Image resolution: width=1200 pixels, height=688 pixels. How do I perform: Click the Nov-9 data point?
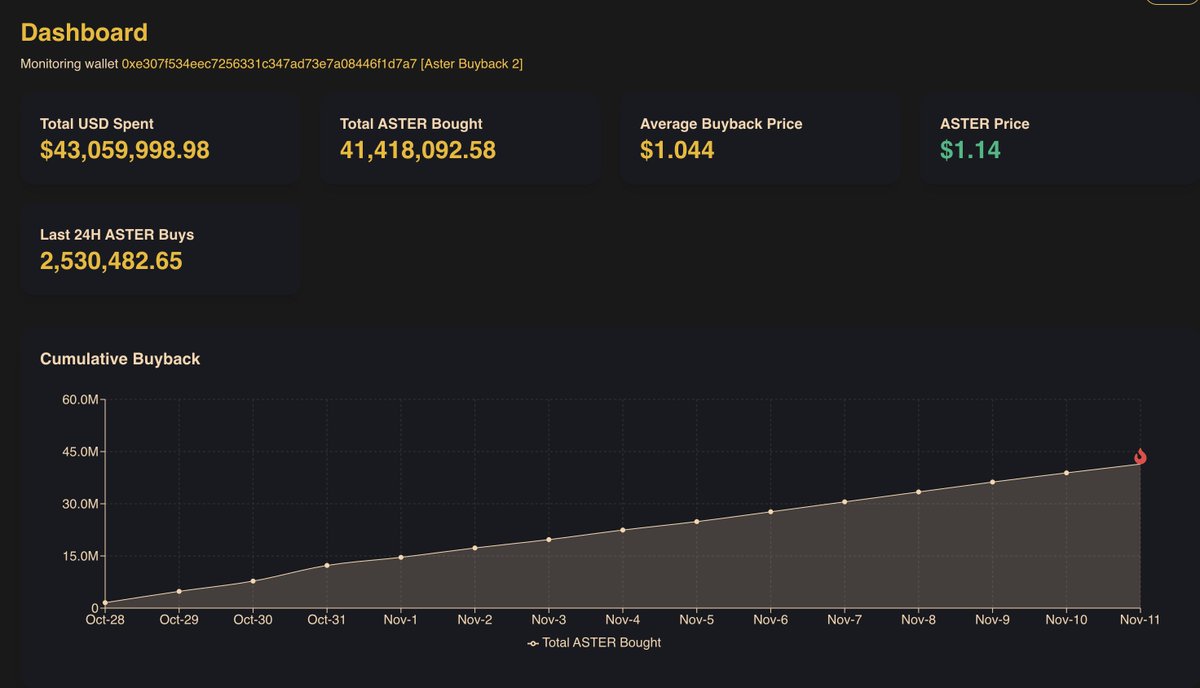click(x=993, y=481)
